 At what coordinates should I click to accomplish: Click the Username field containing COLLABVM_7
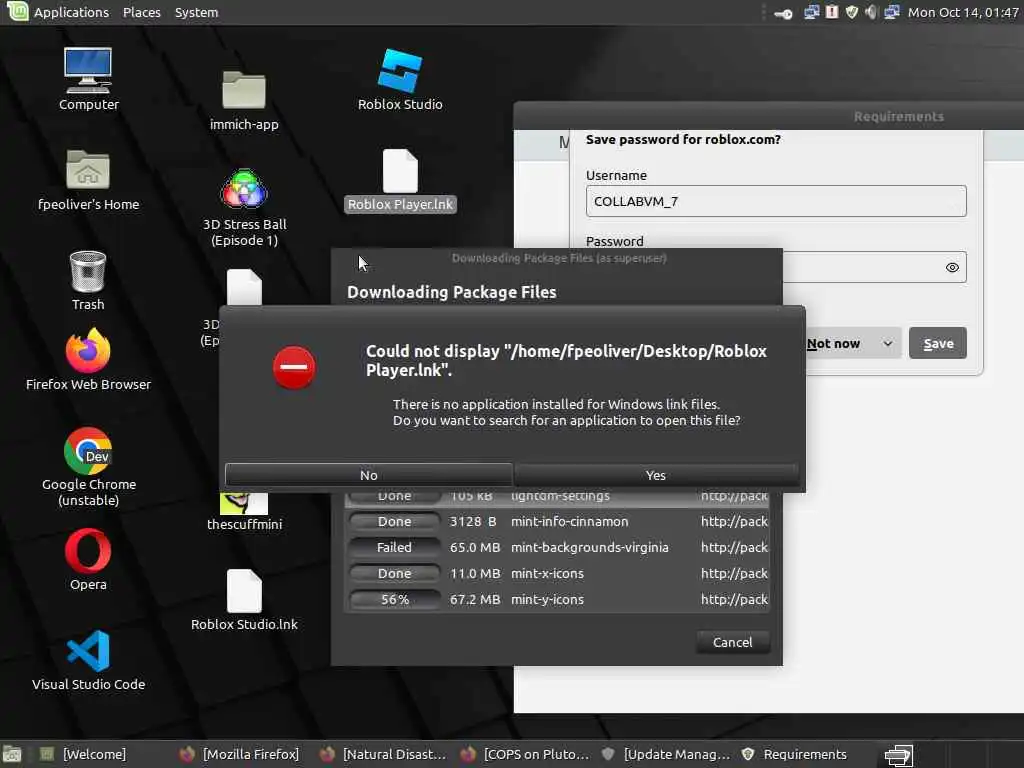click(776, 201)
